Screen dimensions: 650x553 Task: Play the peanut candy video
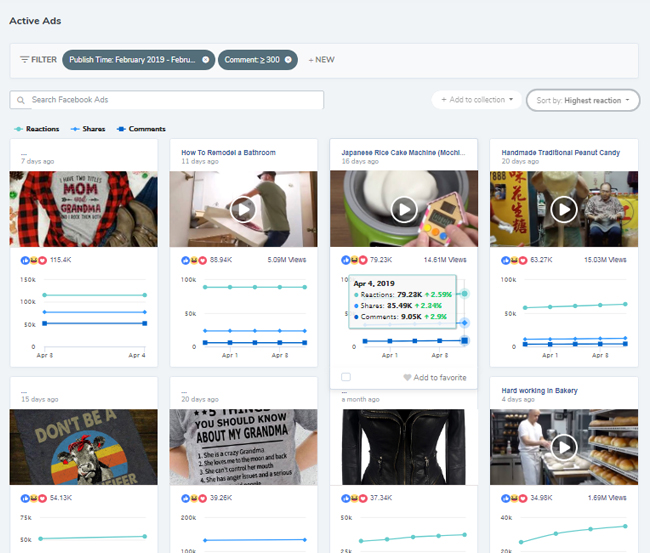click(564, 210)
